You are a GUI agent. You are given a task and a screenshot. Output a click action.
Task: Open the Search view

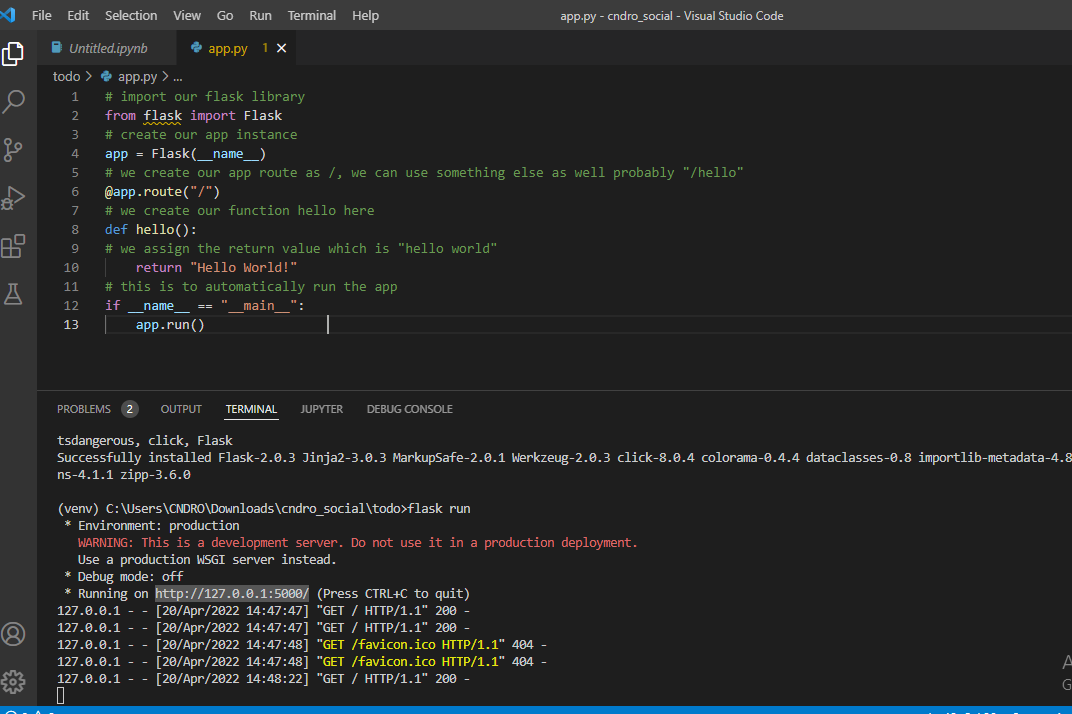point(13,101)
